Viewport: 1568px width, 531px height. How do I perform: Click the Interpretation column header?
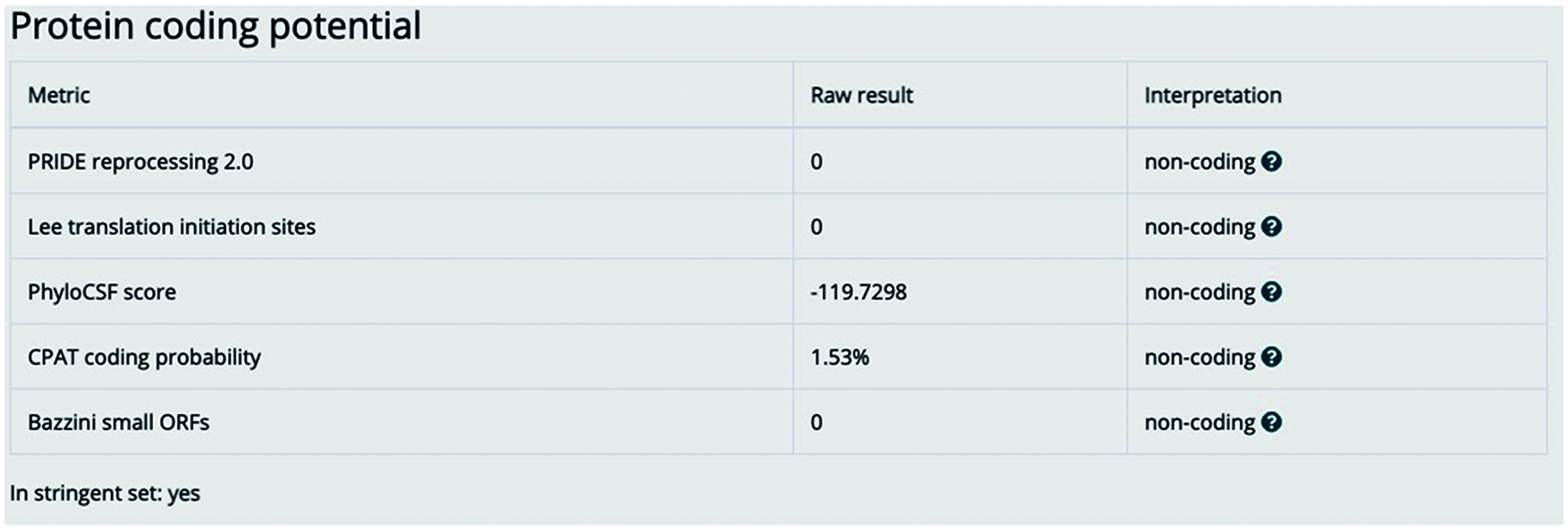1212,96
